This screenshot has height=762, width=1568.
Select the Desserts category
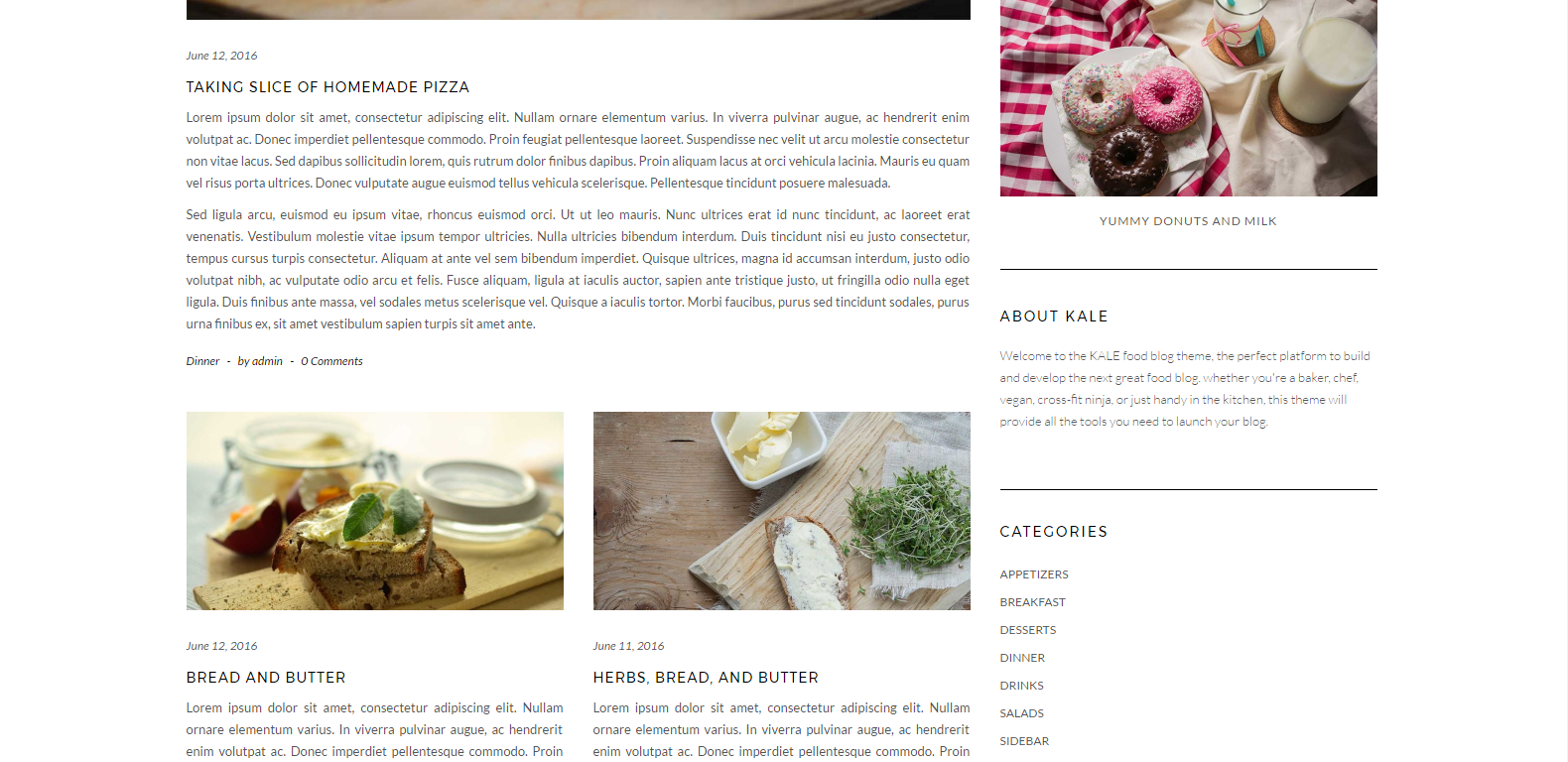(1028, 630)
